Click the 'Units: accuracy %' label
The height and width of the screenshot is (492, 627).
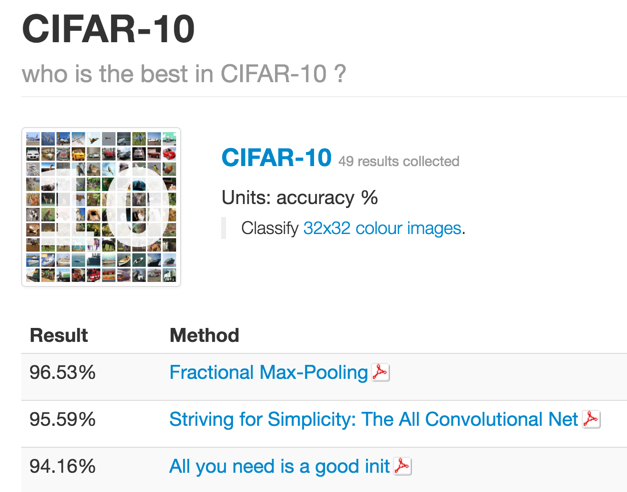click(x=299, y=197)
